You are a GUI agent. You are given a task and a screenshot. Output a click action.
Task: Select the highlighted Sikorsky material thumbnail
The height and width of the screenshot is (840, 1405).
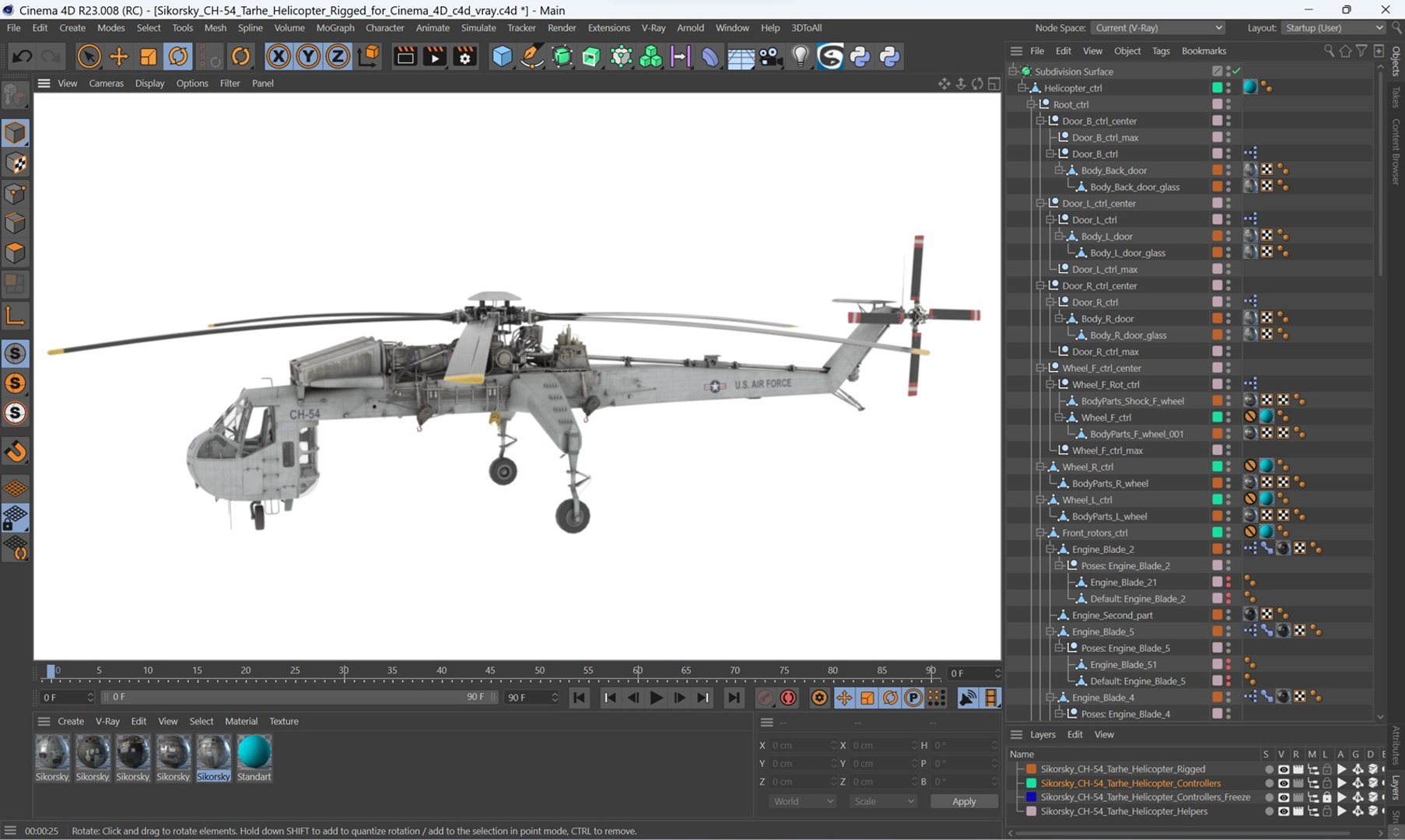214,758
